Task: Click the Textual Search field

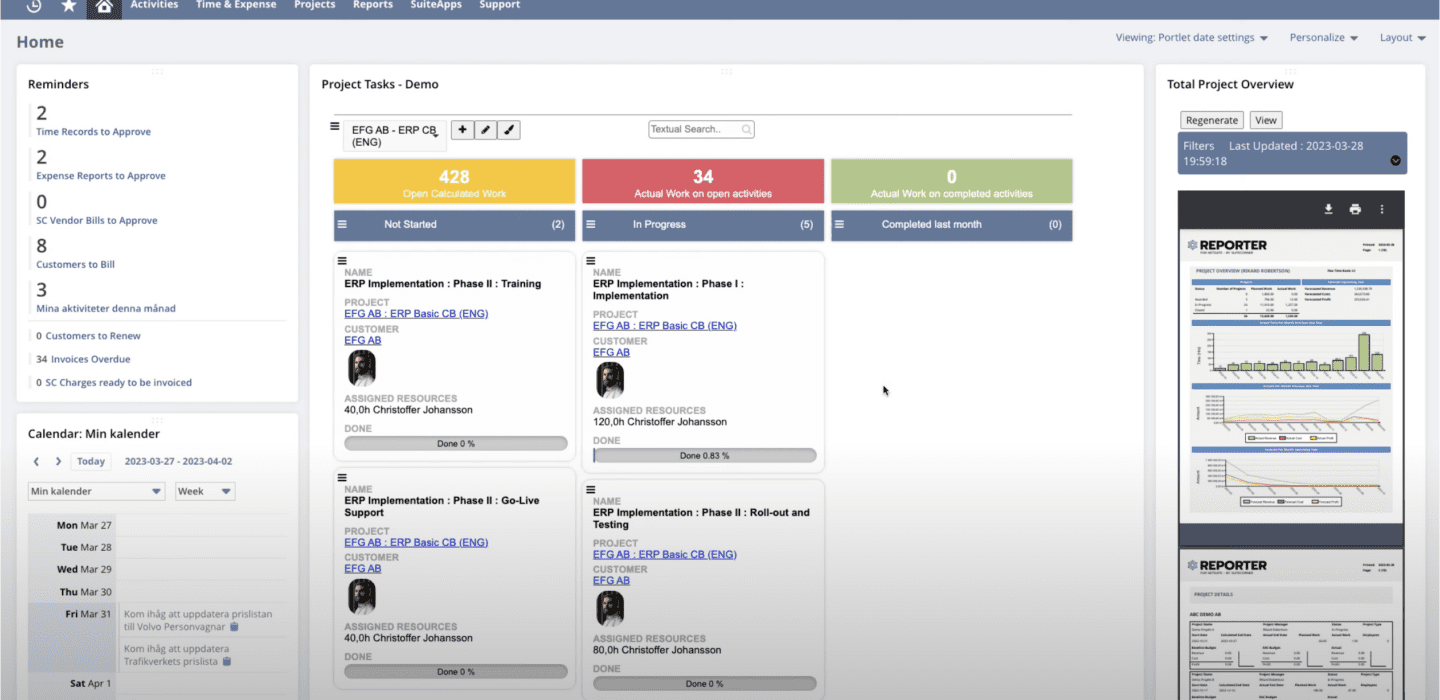Action: pos(701,130)
